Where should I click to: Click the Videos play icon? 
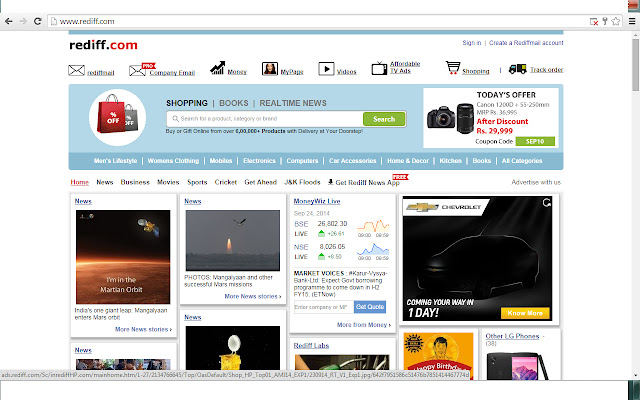326,69
